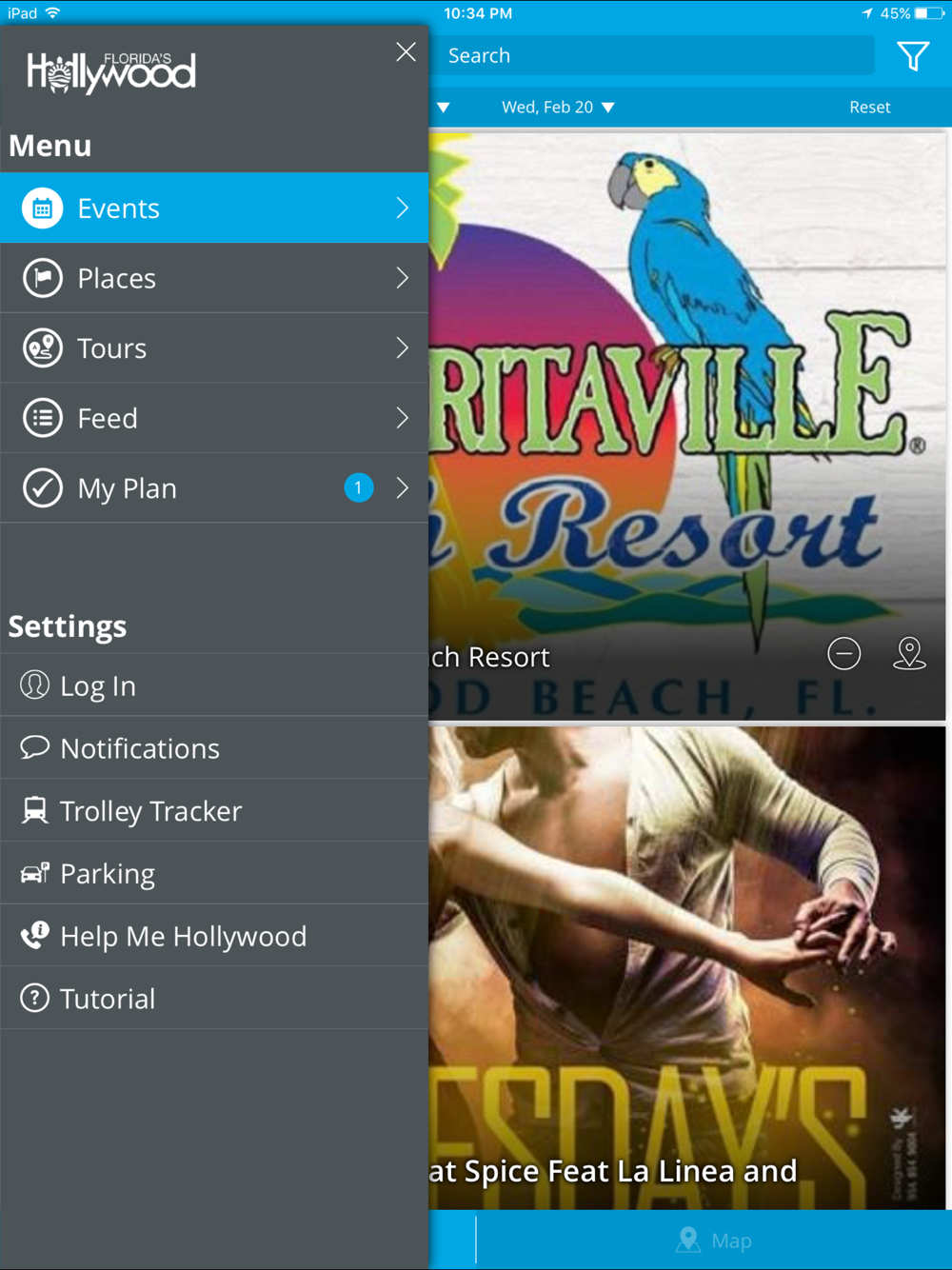Viewport: 952px width, 1270px height.
Task: Select the My Plan checkmark icon
Action: pyautogui.click(x=43, y=488)
